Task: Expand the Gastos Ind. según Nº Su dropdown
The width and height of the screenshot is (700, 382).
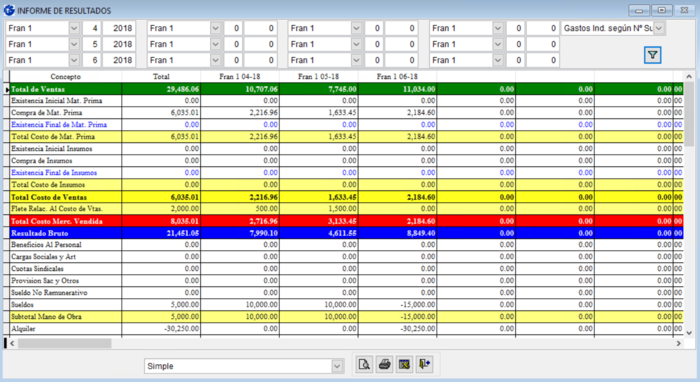Action: point(659,28)
